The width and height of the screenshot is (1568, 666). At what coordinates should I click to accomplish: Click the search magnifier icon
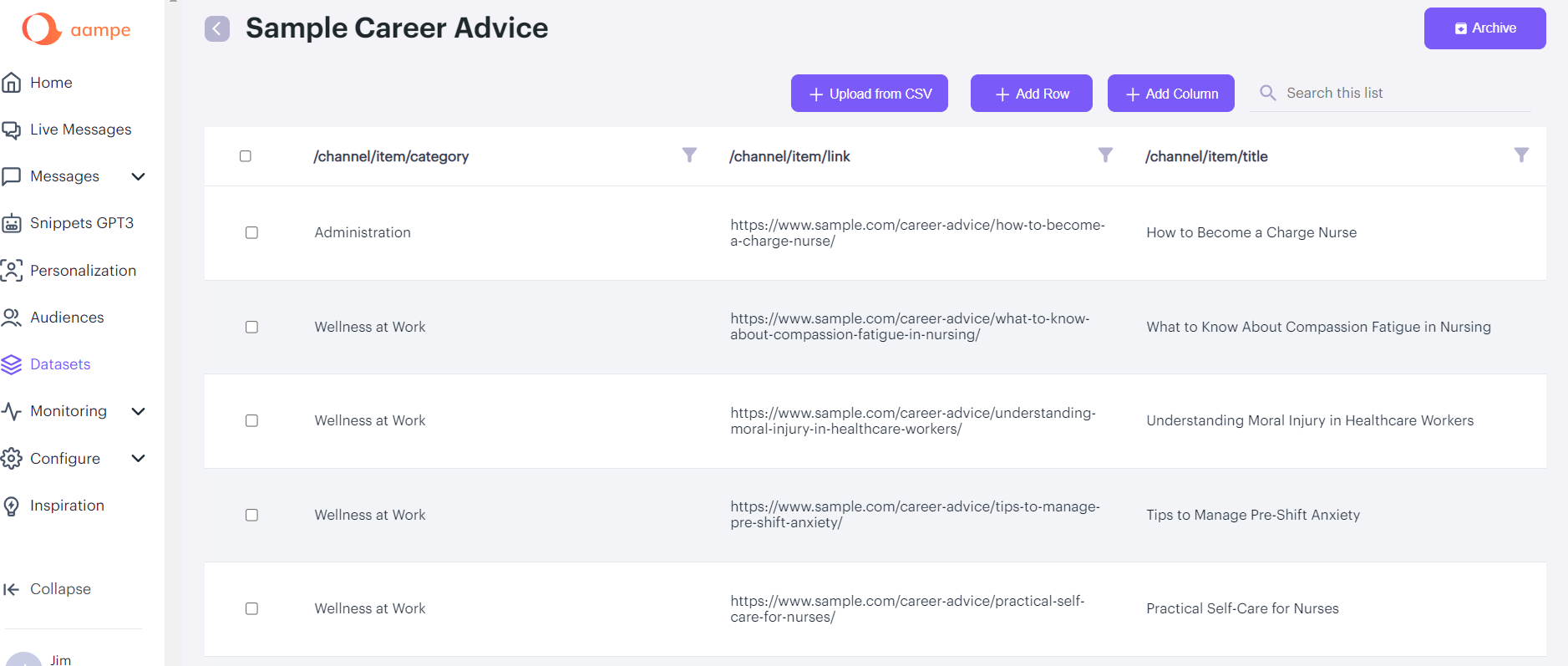click(1267, 93)
